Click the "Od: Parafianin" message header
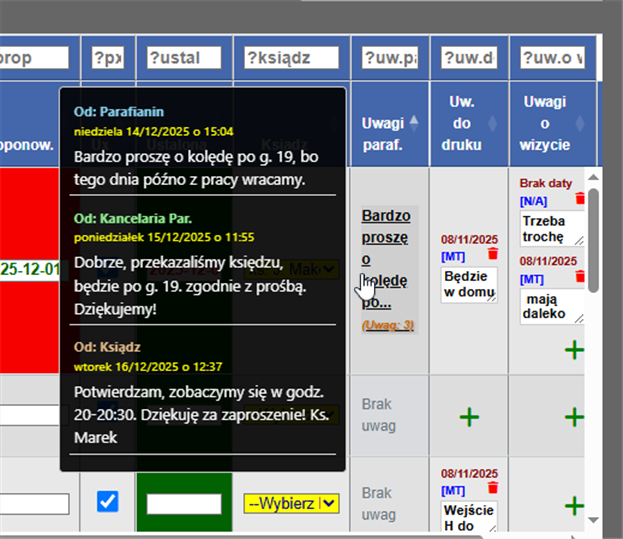Image resolution: width=623 pixels, height=539 pixels. (x=119, y=112)
